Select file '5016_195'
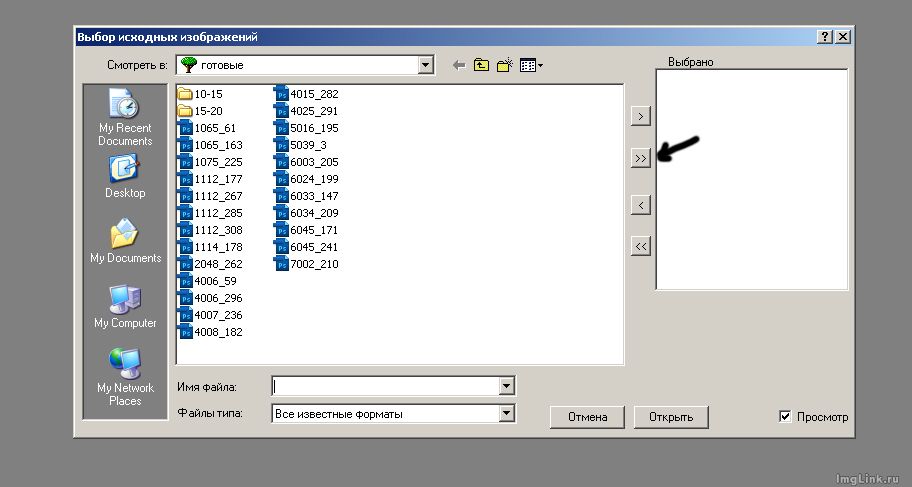This screenshot has height=487, width=912. tap(307, 128)
